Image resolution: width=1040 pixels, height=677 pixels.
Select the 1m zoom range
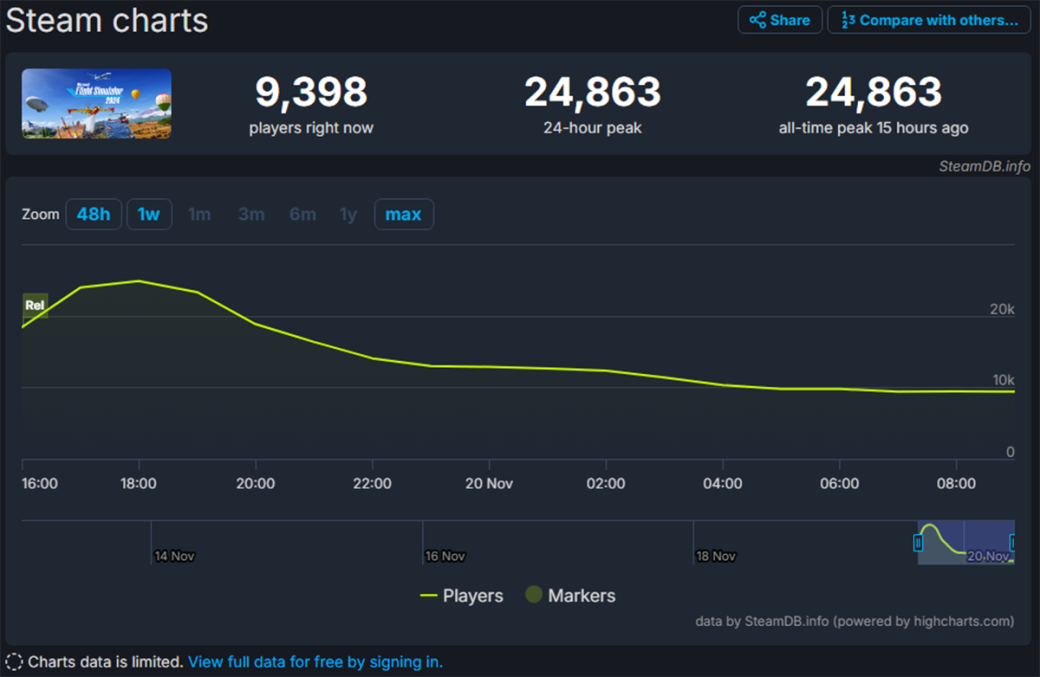tap(199, 214)
